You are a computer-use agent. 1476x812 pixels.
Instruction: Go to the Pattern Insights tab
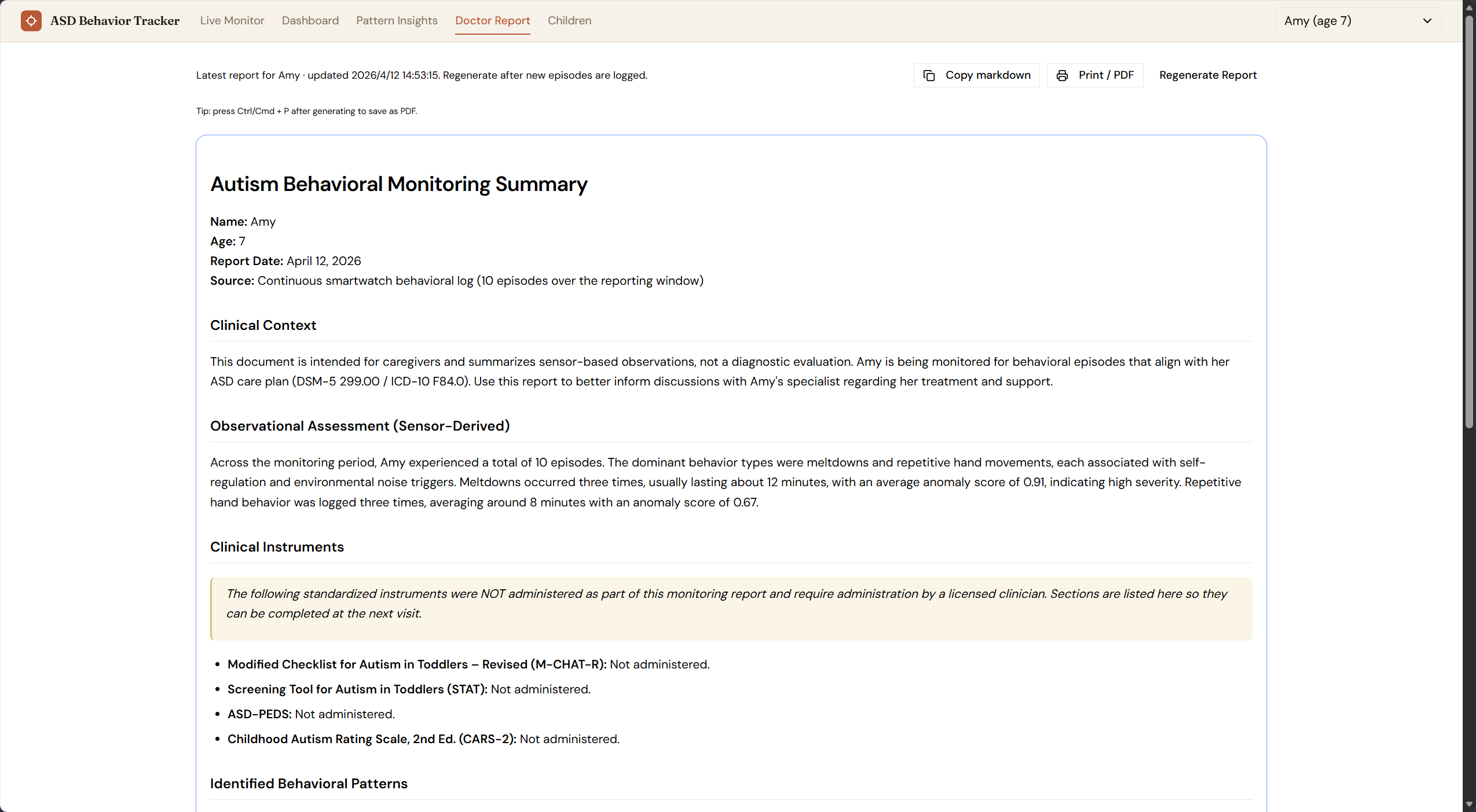click(397, 21)
